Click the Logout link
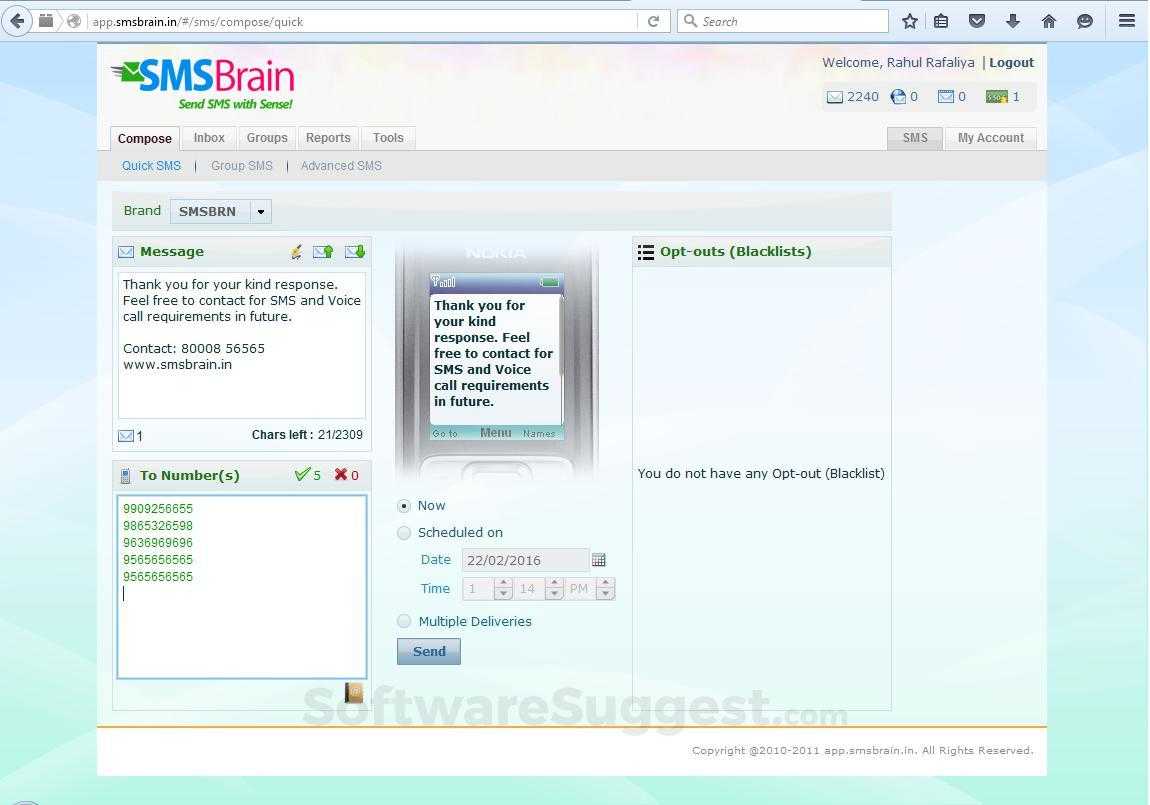 (x=1011, y=62)
